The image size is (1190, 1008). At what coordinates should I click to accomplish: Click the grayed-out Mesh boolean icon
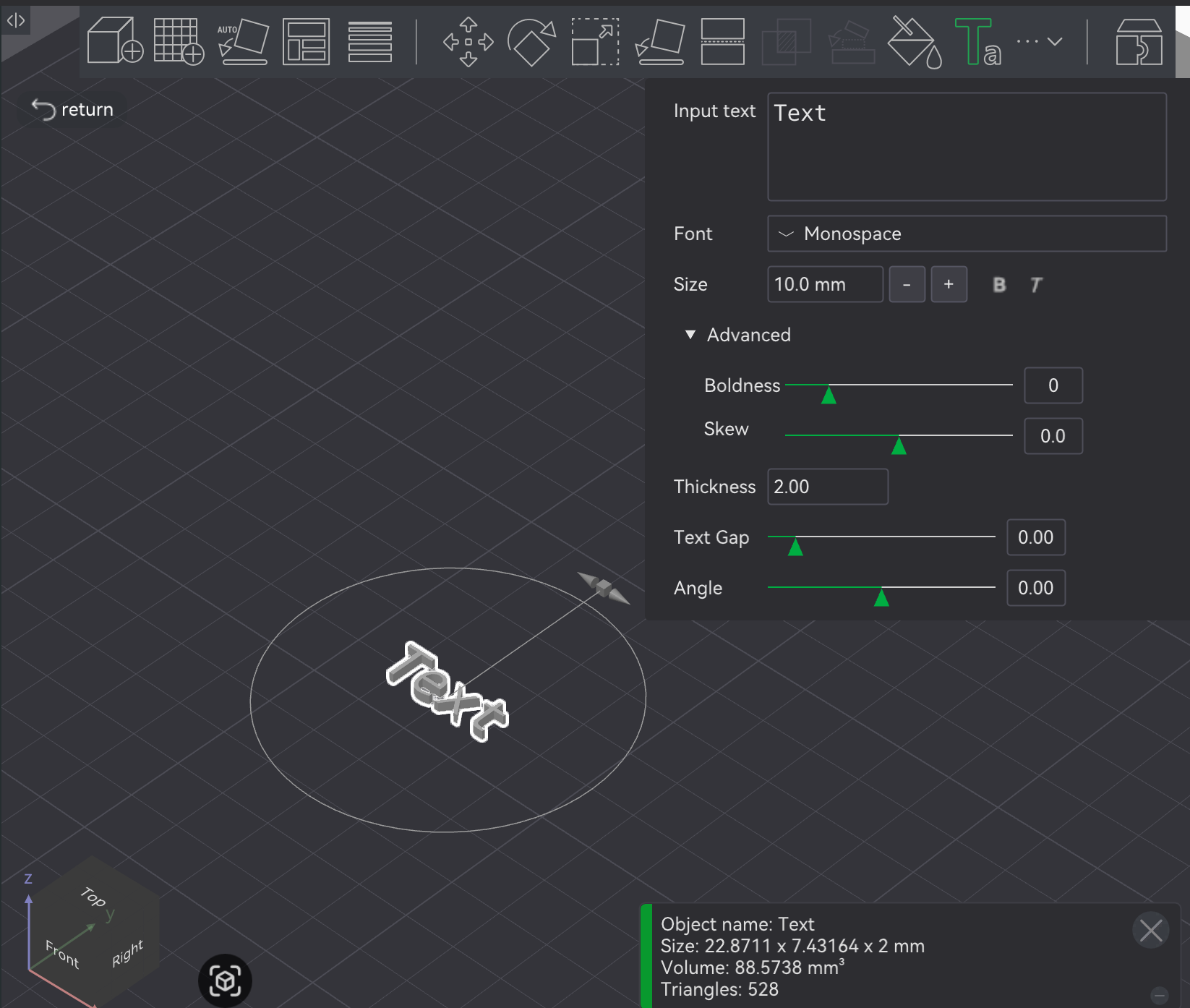786,41
